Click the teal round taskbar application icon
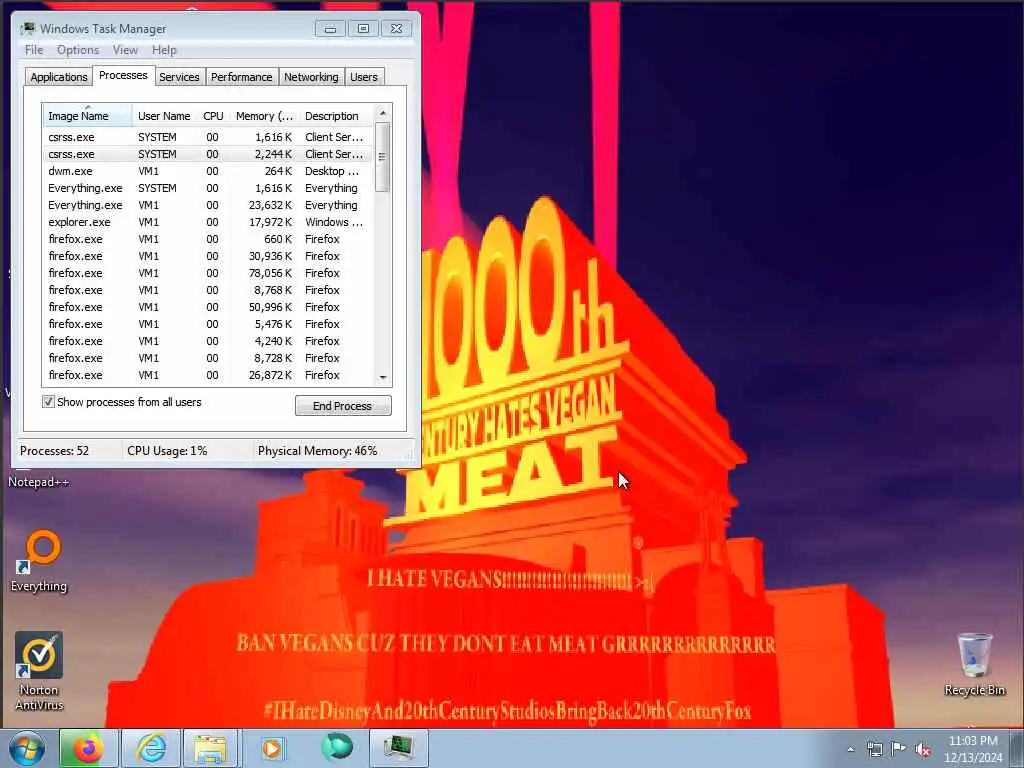 [x=337, y=748]
